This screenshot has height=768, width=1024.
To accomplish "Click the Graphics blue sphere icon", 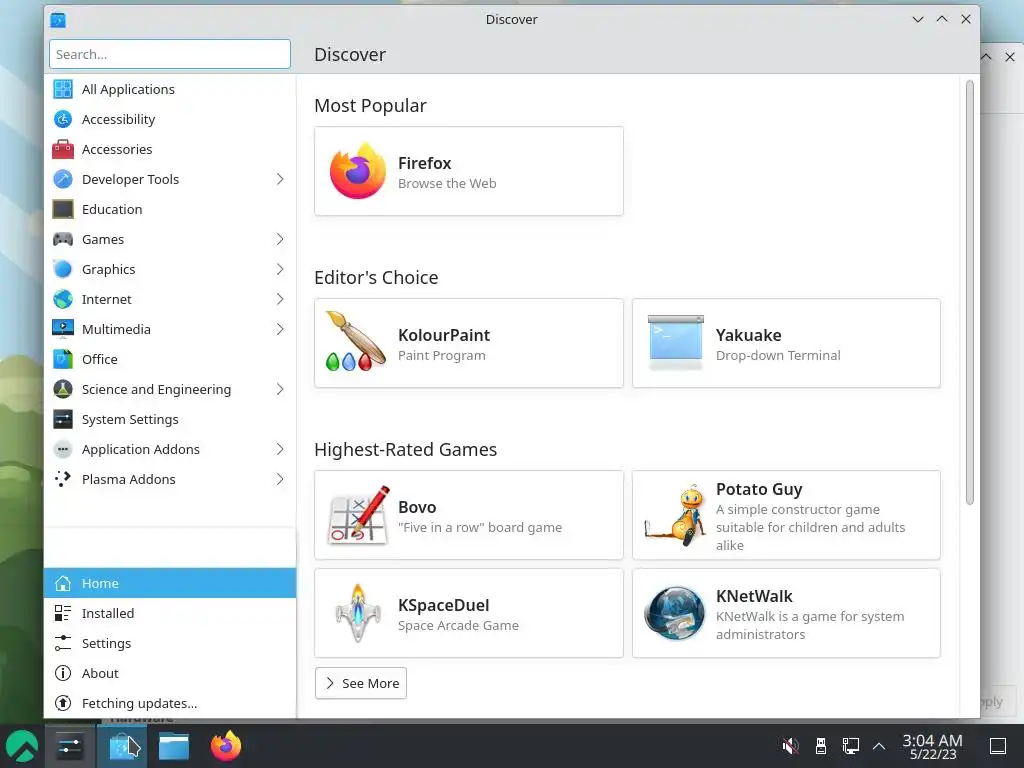I will coord(63,269).
